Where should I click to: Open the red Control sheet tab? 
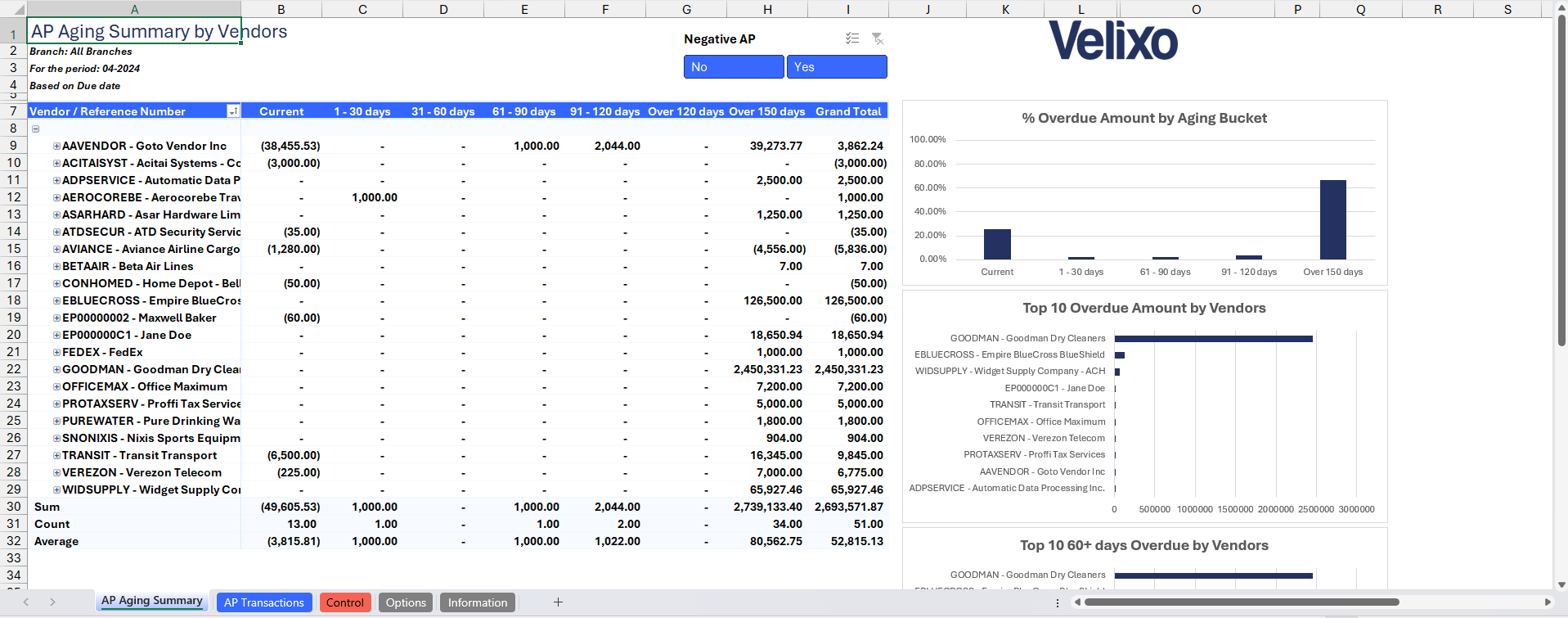point(345,602)
